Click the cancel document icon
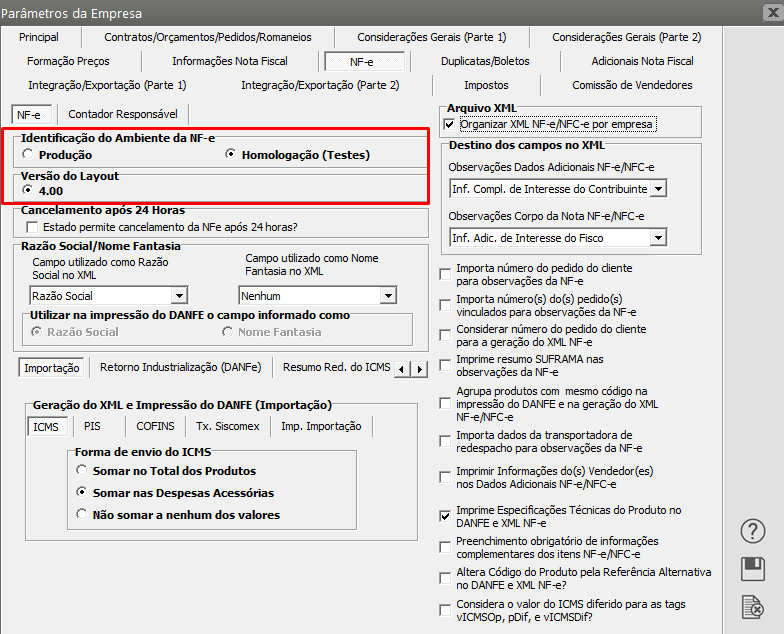The height and width of the screenshot is (634, 784). 752,607
